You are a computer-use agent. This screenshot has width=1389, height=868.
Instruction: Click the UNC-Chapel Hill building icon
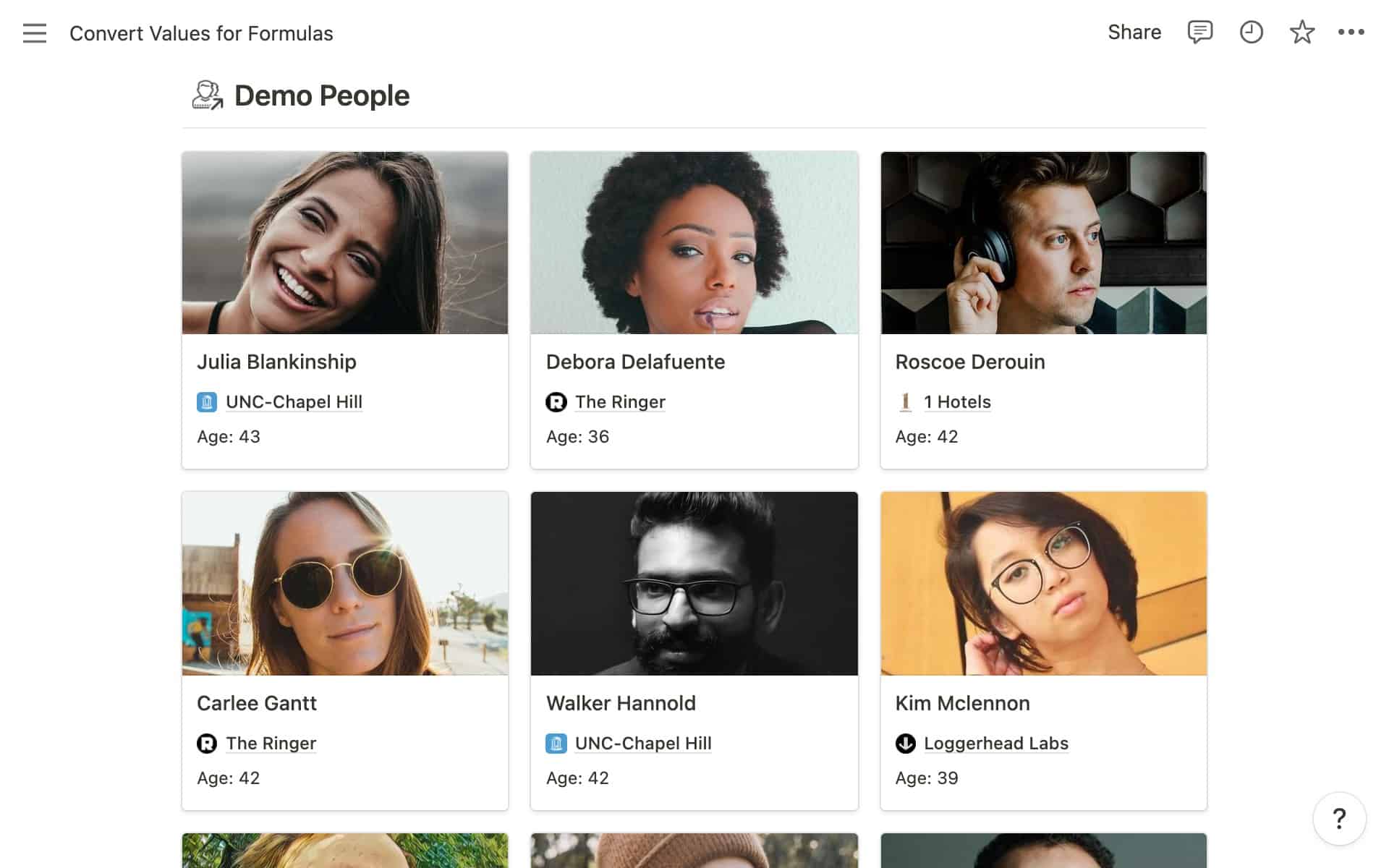click(x=207, y=402)
